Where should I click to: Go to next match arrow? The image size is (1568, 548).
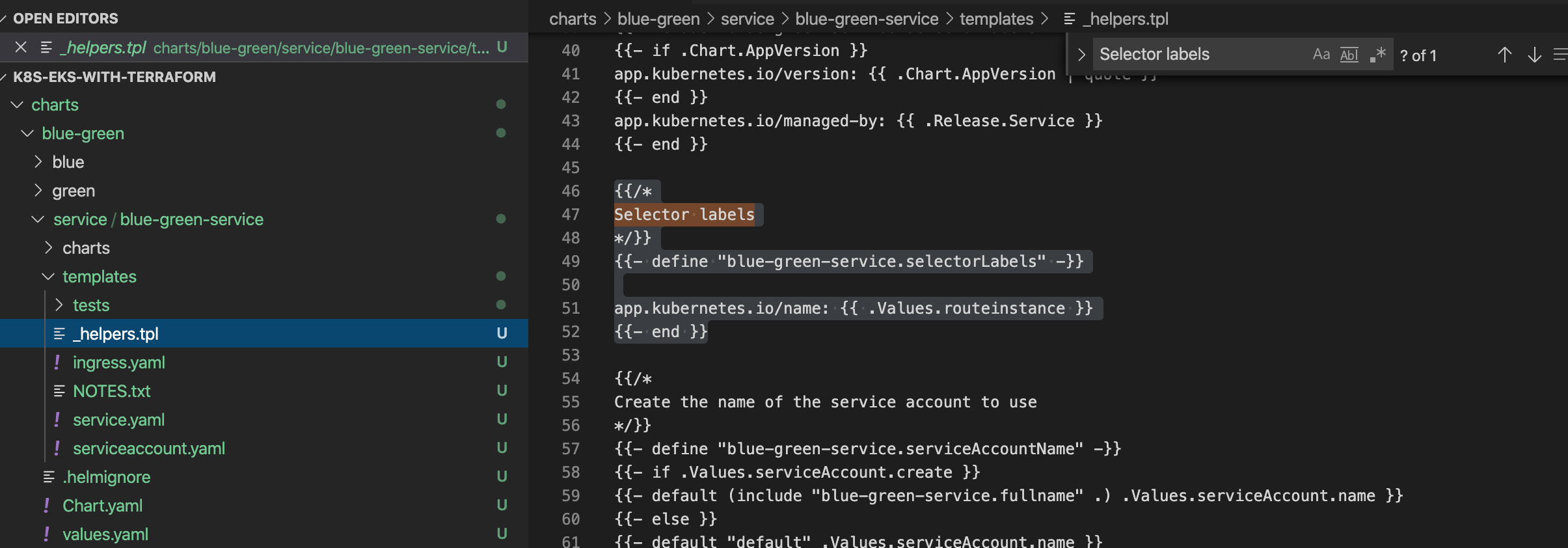pyautogui.click(x=1534, y=55)
